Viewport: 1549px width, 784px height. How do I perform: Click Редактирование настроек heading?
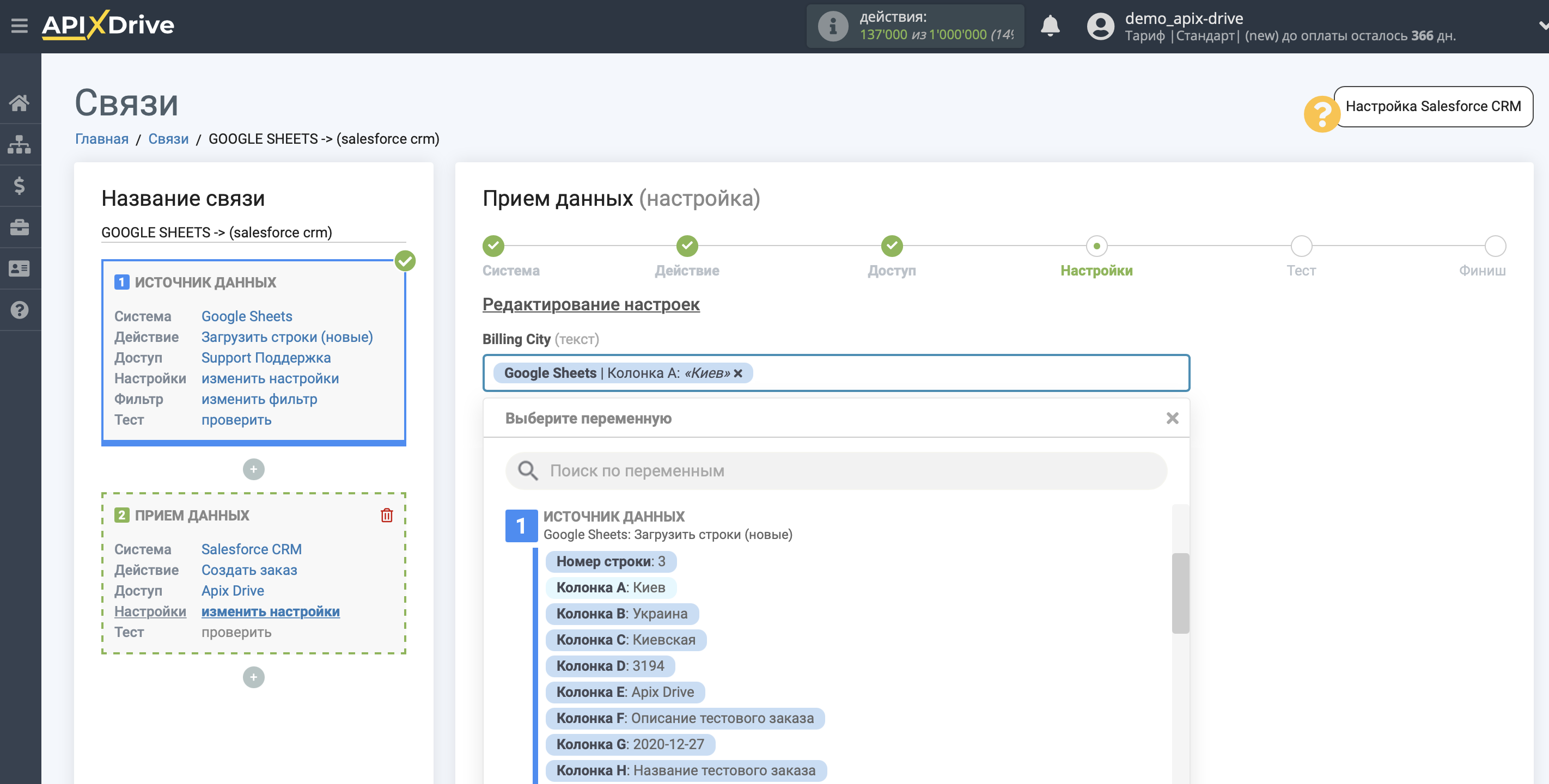pyautogui.click(x=590, y=304)
